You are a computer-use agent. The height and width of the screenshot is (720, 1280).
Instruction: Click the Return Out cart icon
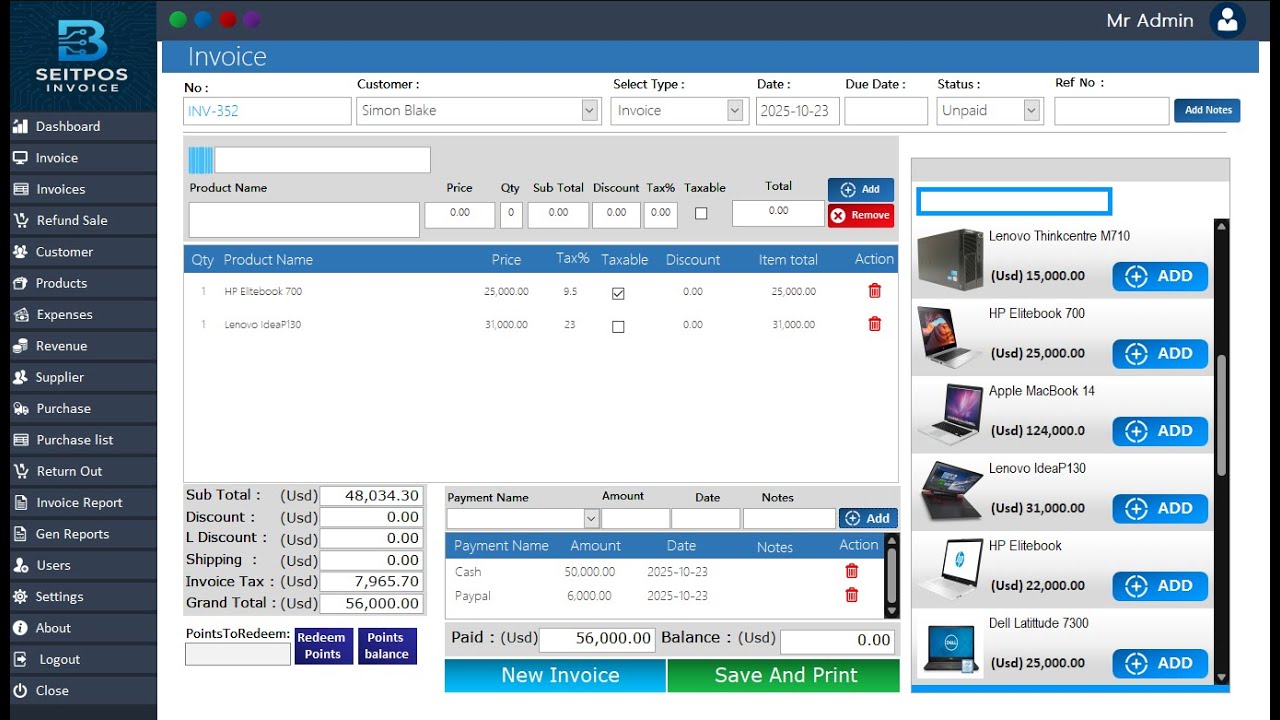(x=20, y=471)
